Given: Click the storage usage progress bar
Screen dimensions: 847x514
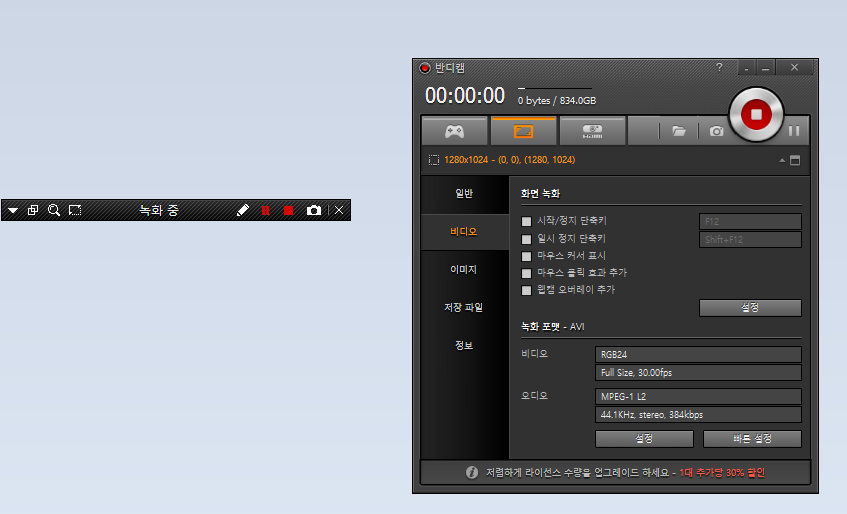Looking at the screenshot, I should (555, 88).
